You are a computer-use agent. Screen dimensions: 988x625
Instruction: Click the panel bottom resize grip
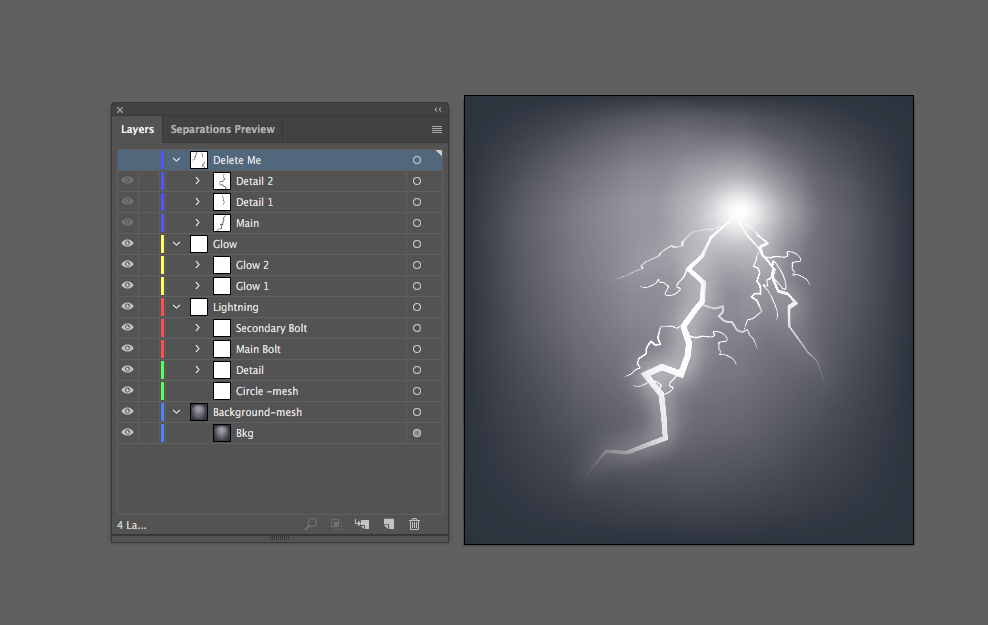coord(279,538)
